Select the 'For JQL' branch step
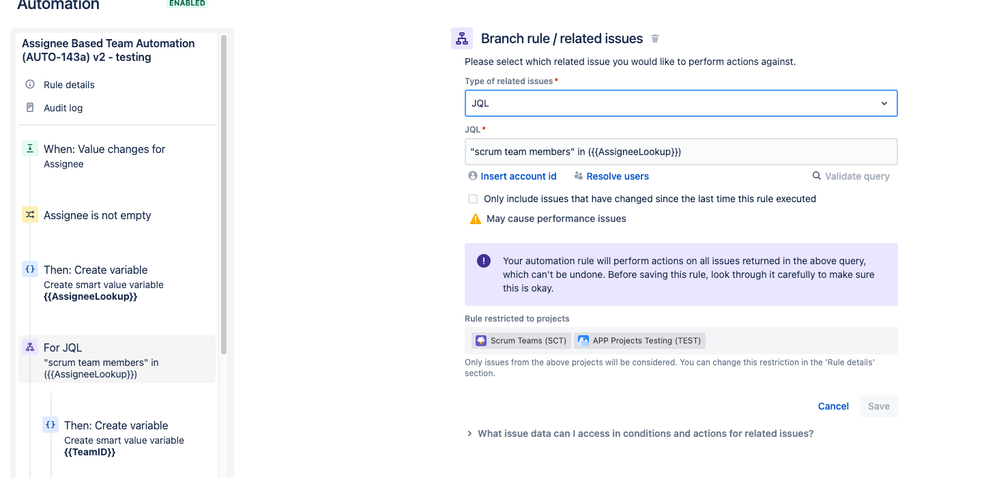This screenshot has height=478, width=999. tap(117, 359)
